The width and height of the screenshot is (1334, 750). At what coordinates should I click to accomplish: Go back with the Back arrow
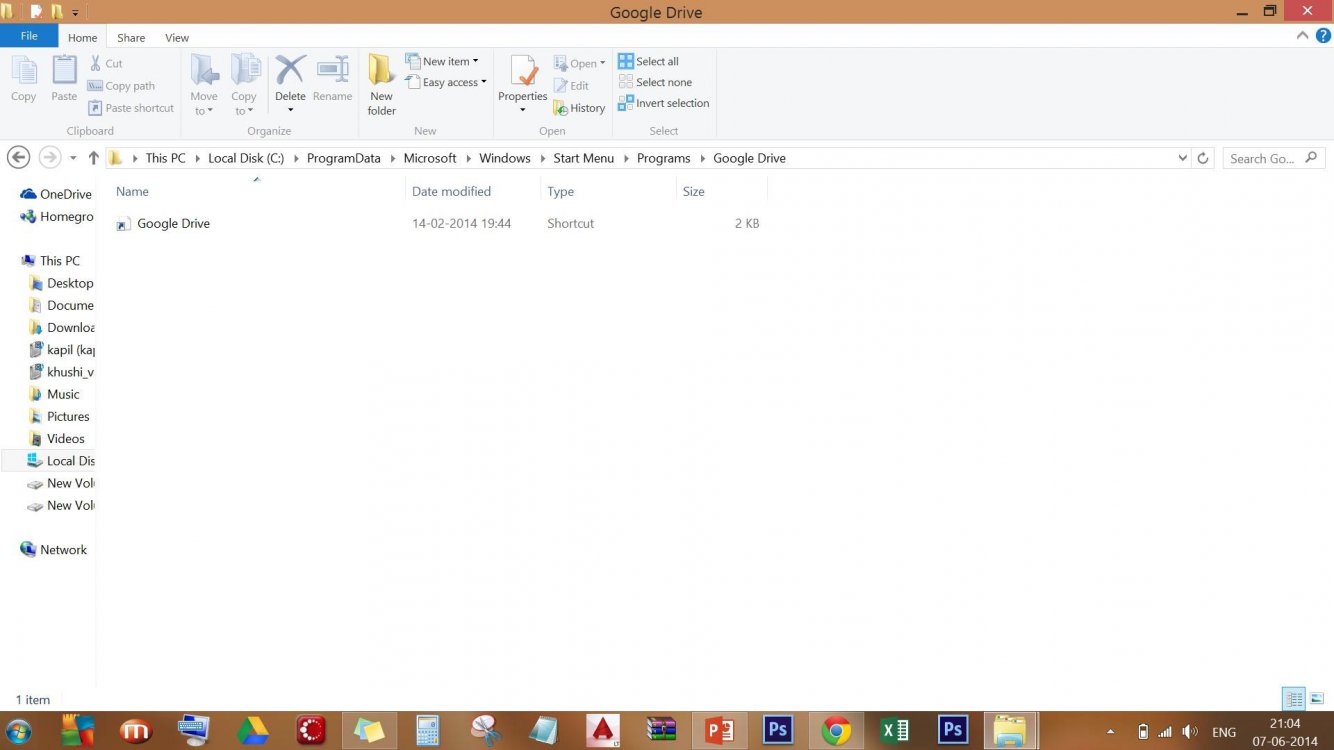pos(18,158)
